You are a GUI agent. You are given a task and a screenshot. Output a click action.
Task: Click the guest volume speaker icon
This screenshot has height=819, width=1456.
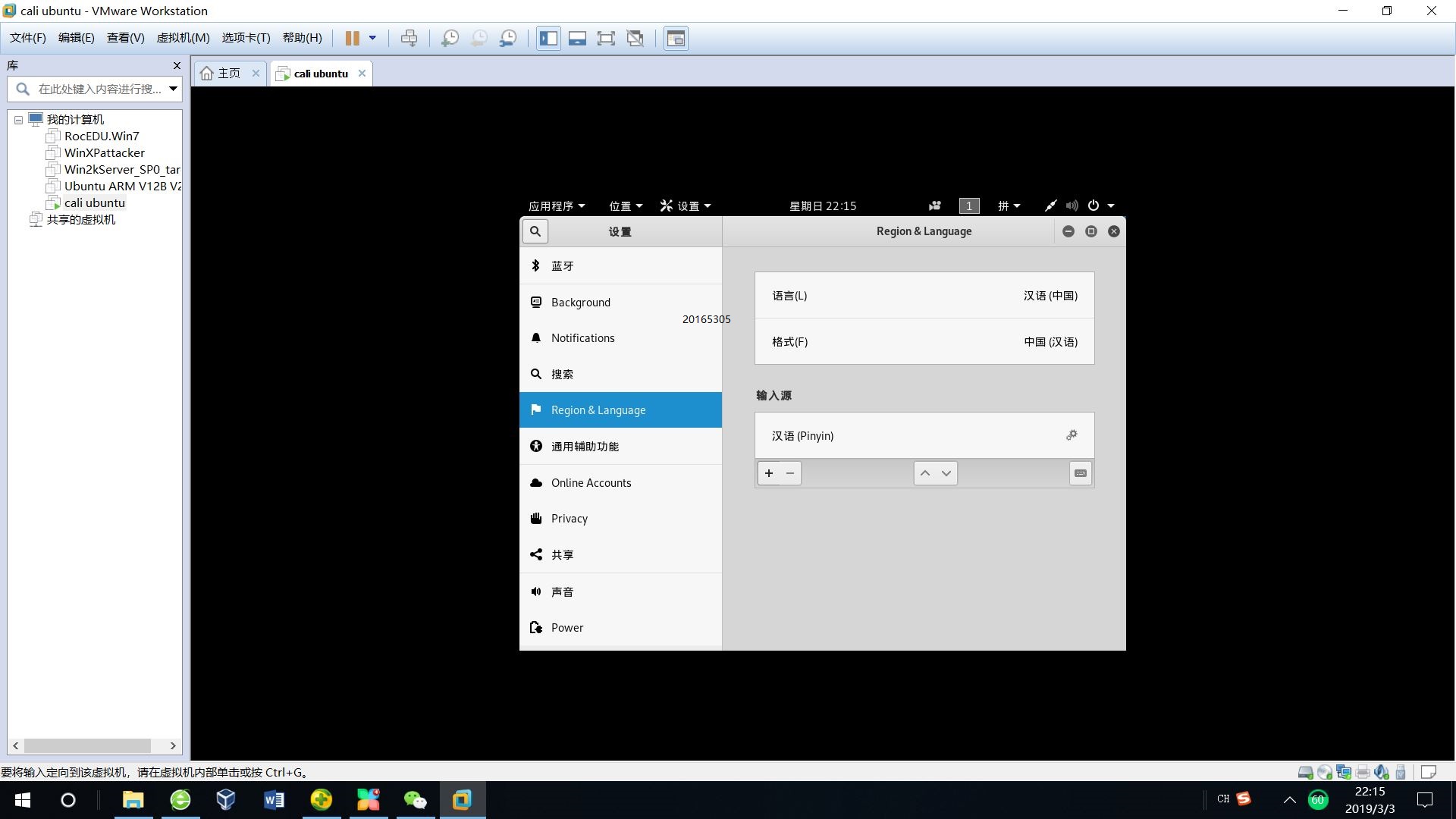coord(1072,206)
